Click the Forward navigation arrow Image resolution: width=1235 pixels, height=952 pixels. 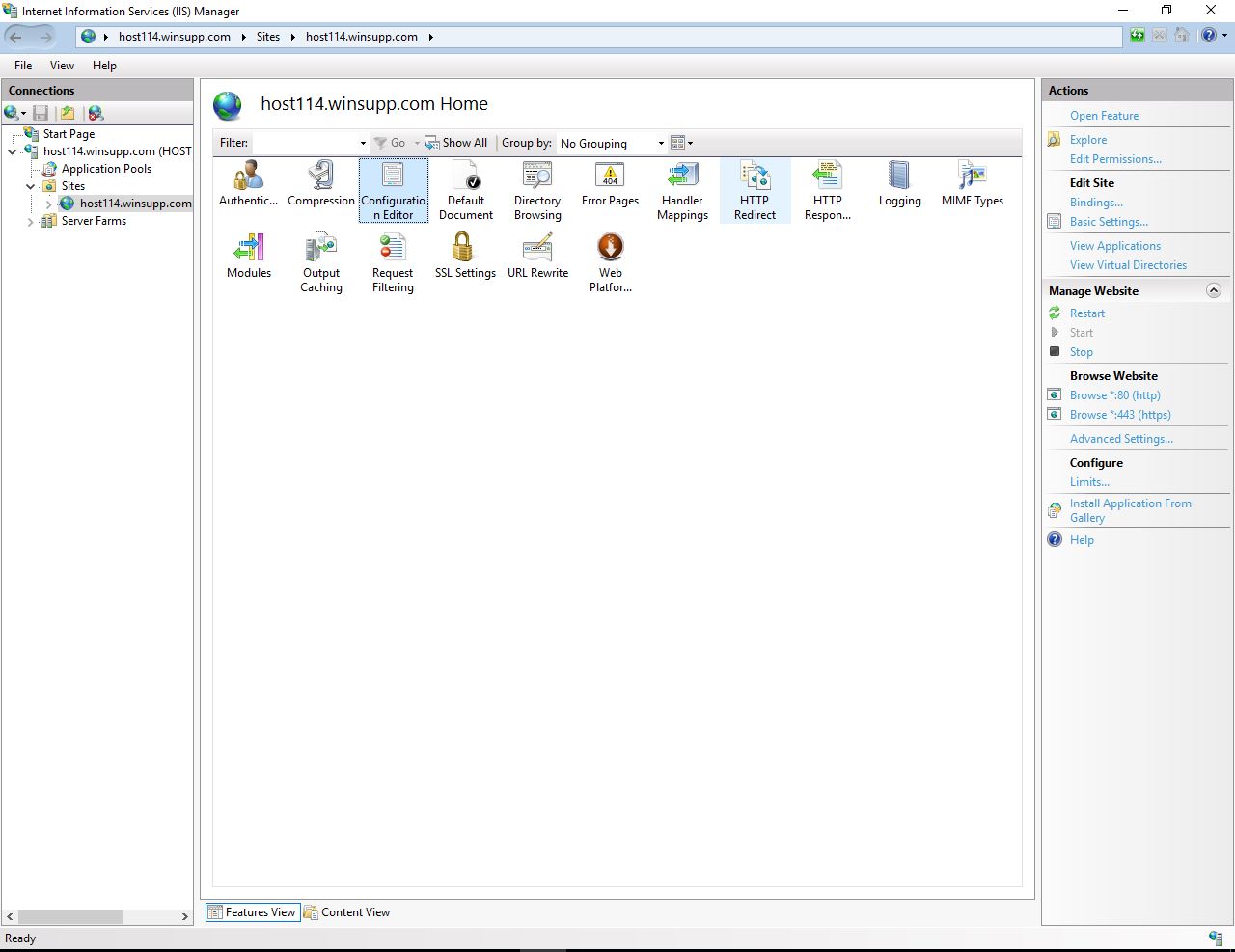(46, 37)
